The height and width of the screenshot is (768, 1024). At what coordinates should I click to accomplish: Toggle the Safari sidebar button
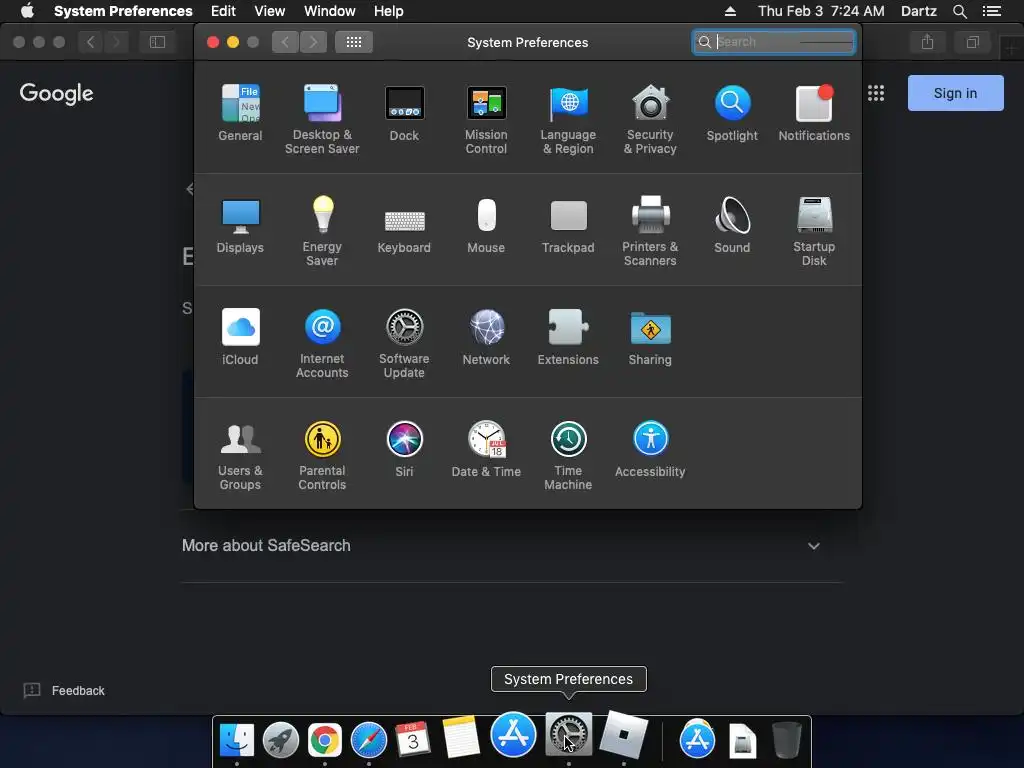tap(157, 42)
